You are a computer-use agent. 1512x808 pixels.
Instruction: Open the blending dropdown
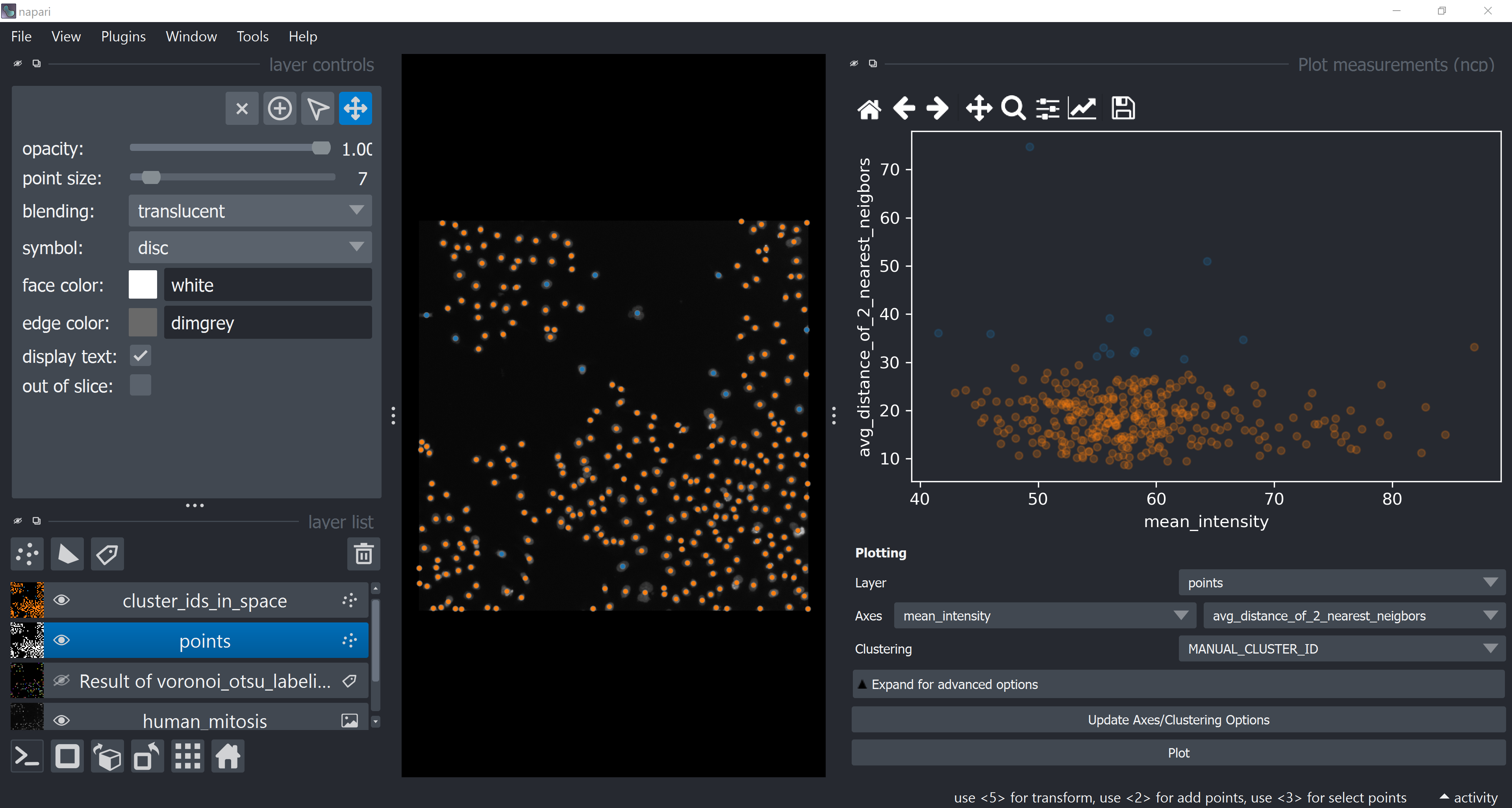click(x=250, y=211)
